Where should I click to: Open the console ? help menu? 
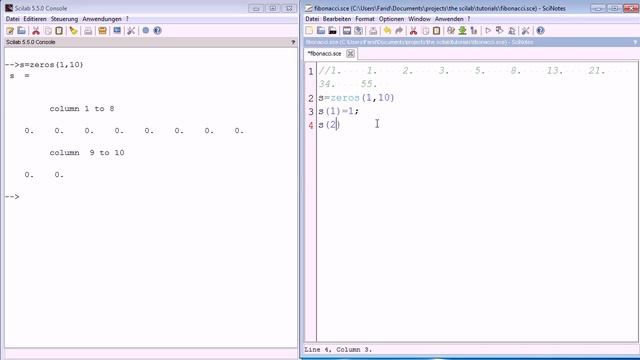(x=127, y=19)
